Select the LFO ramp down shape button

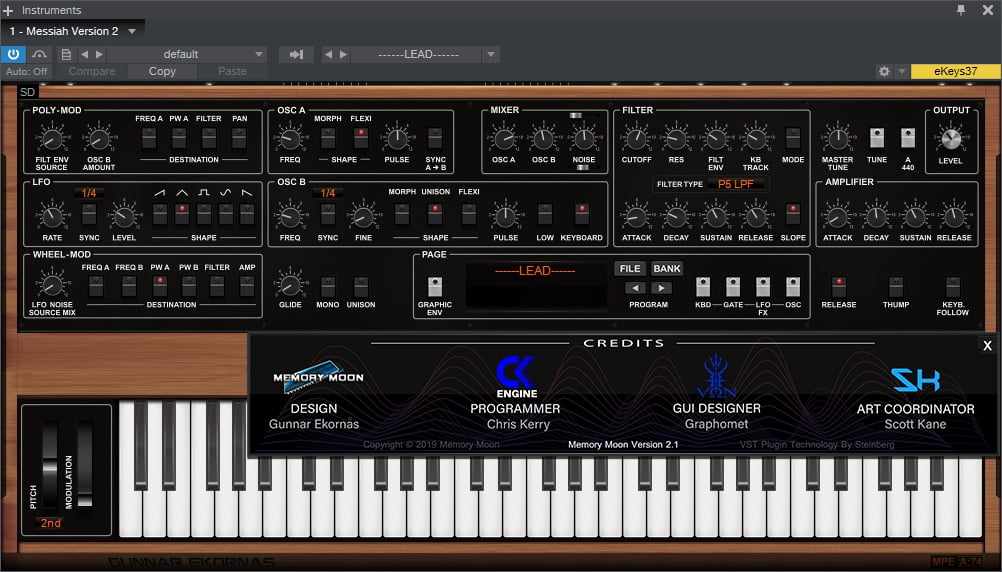[247, 213]
